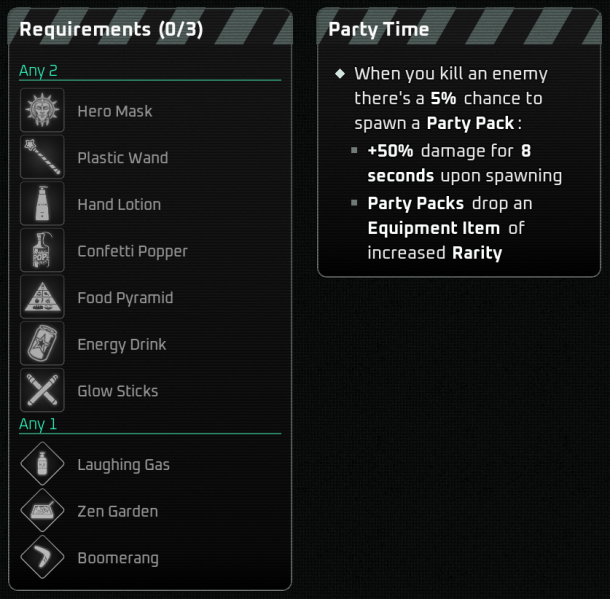
Task: Select the Energy Drink can icon
Action: point(42,344)
